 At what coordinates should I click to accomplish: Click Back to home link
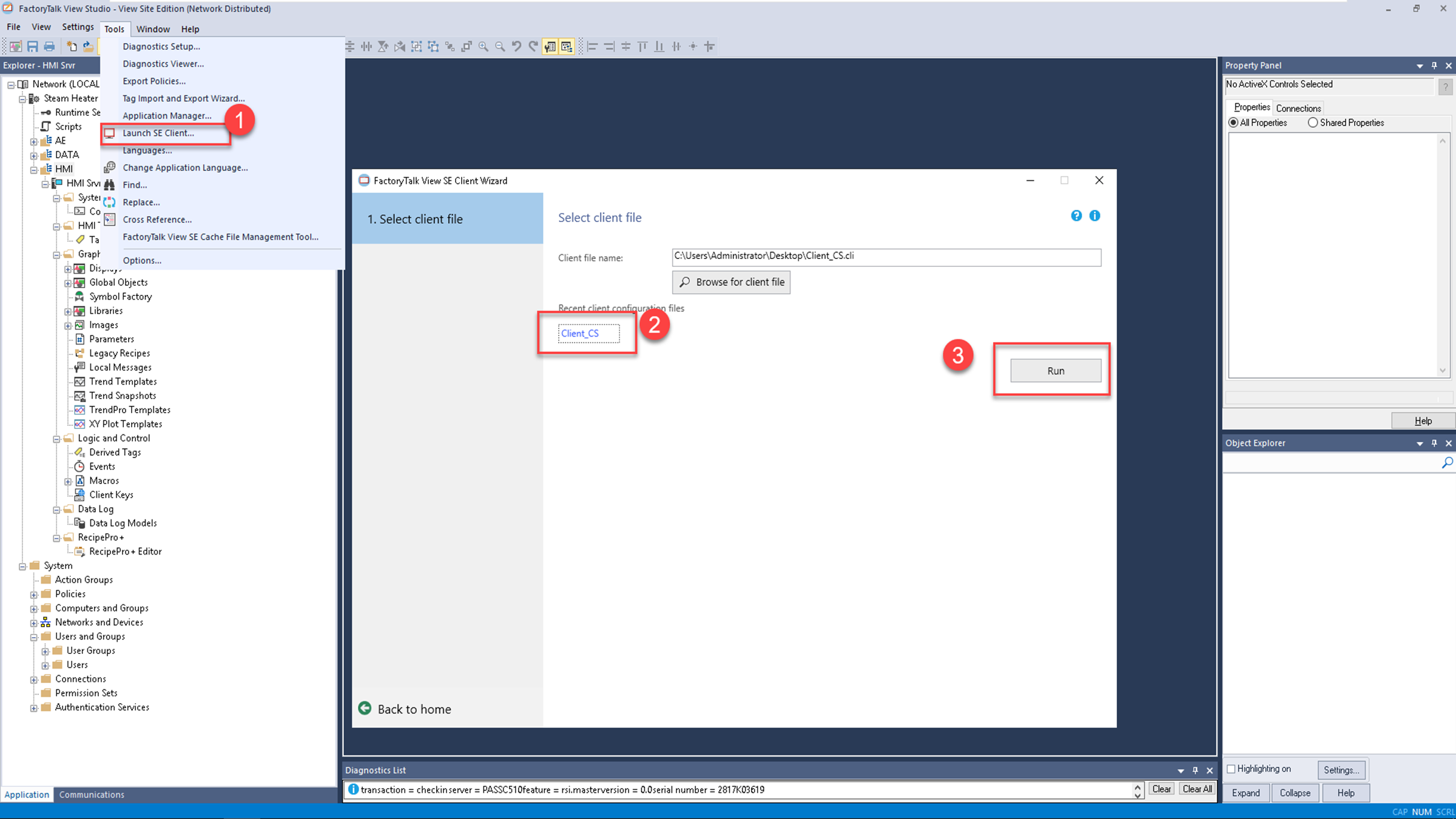coord(414,709)
